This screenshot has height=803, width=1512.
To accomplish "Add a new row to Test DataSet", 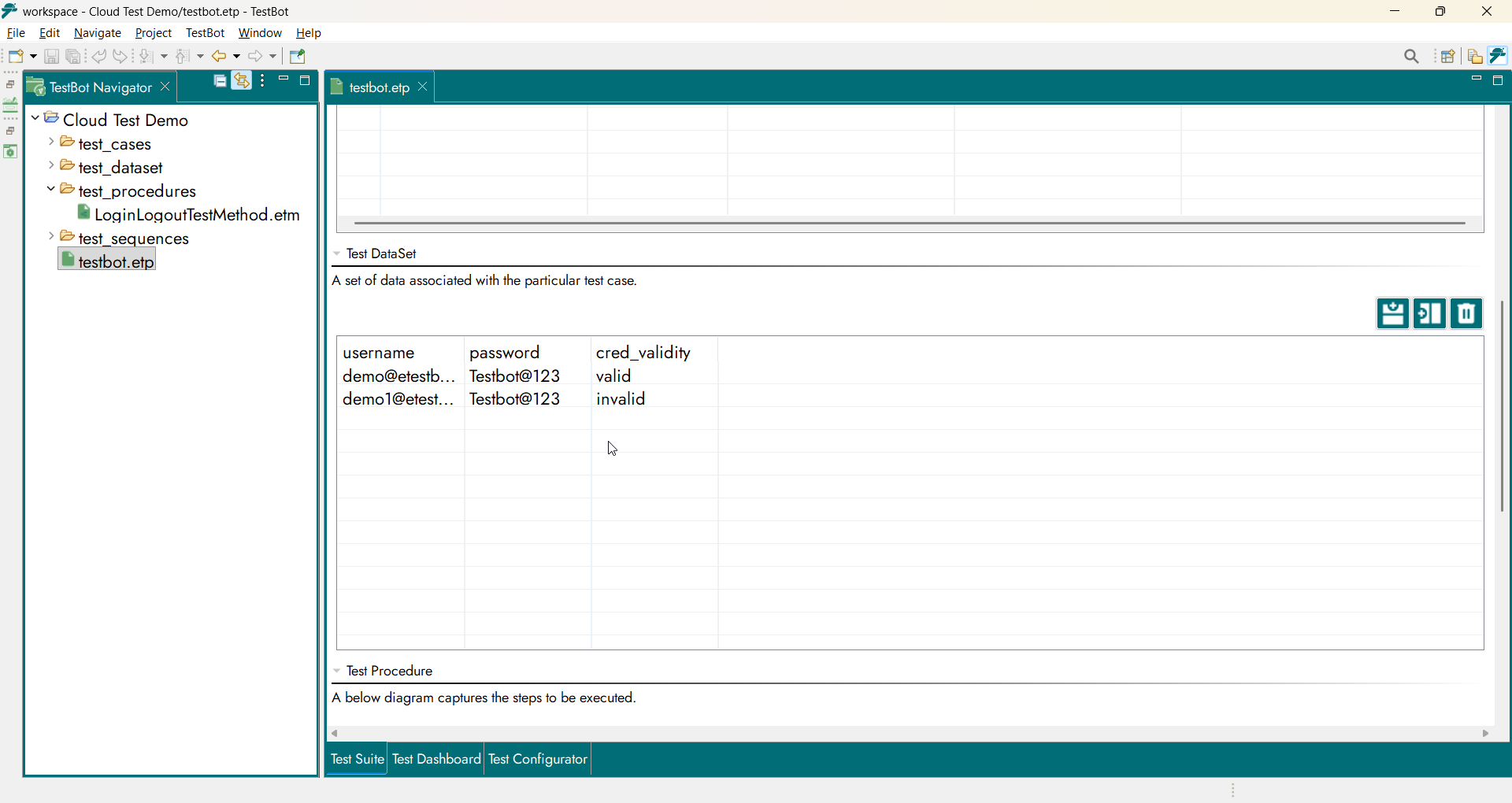I will (x=1392, y=314).
